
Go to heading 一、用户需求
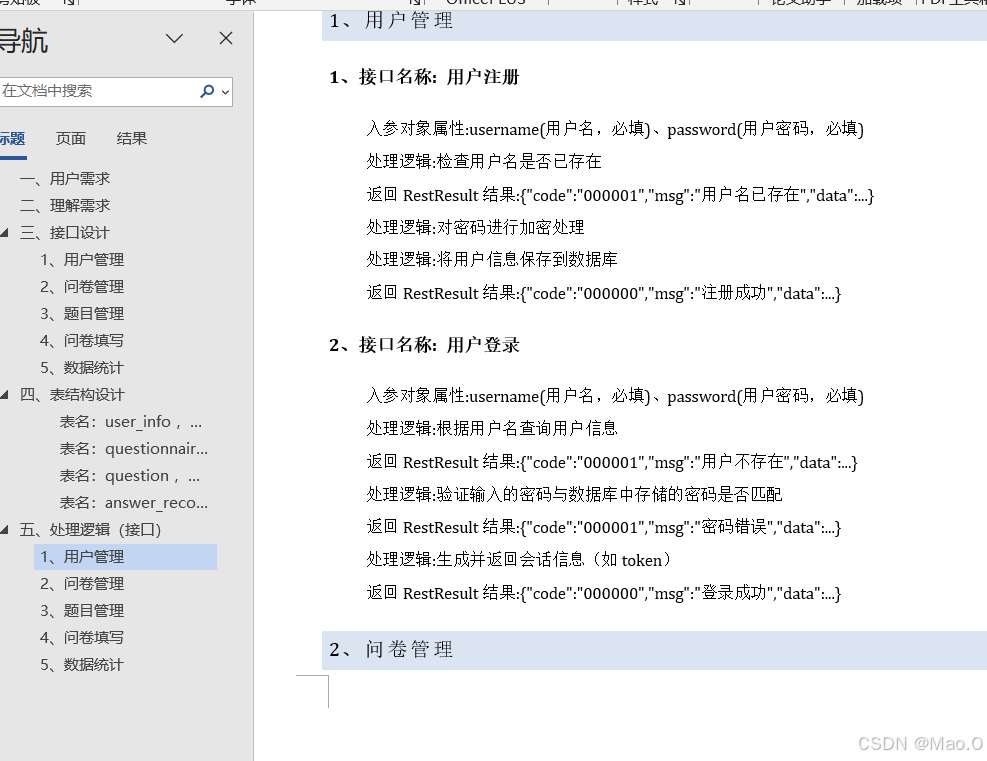click(65, 179)
